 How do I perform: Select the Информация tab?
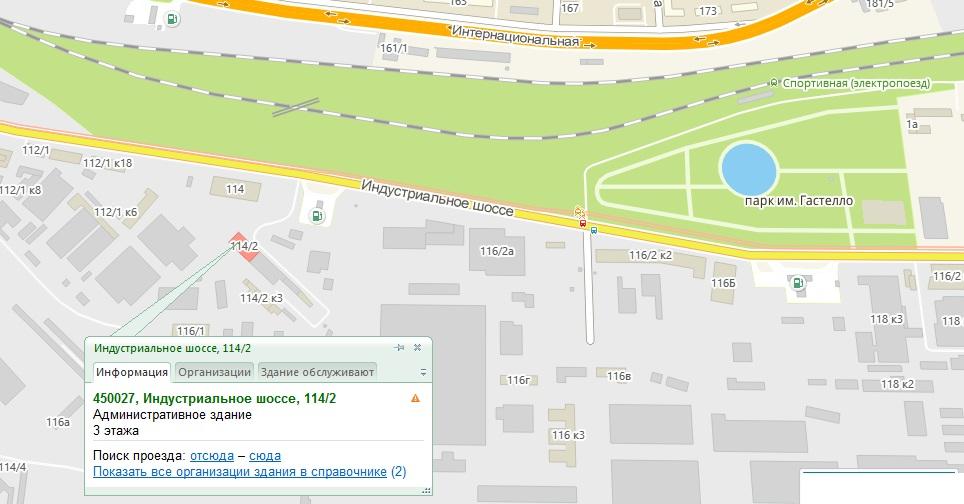132,372
